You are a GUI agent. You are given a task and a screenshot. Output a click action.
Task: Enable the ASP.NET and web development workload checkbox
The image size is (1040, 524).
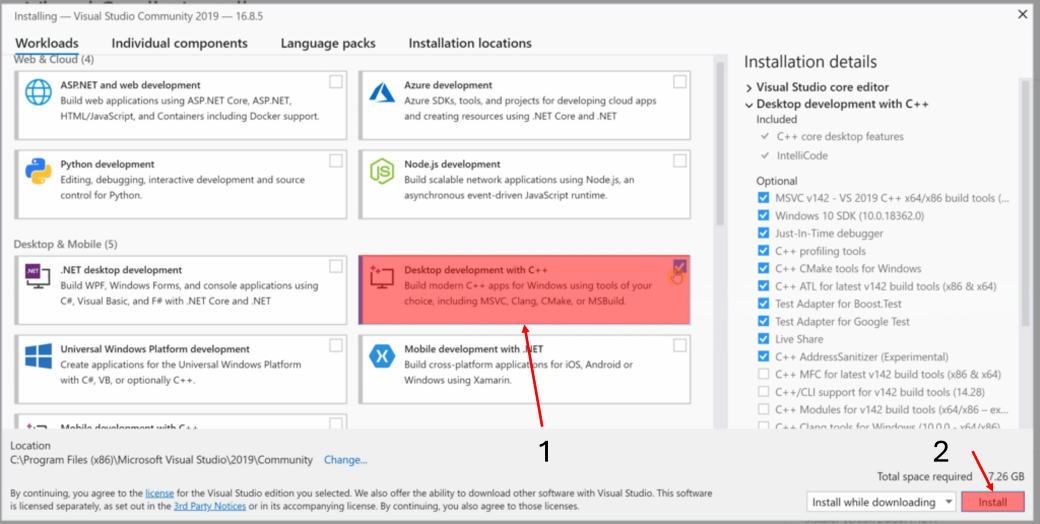[x=336, y=82]
